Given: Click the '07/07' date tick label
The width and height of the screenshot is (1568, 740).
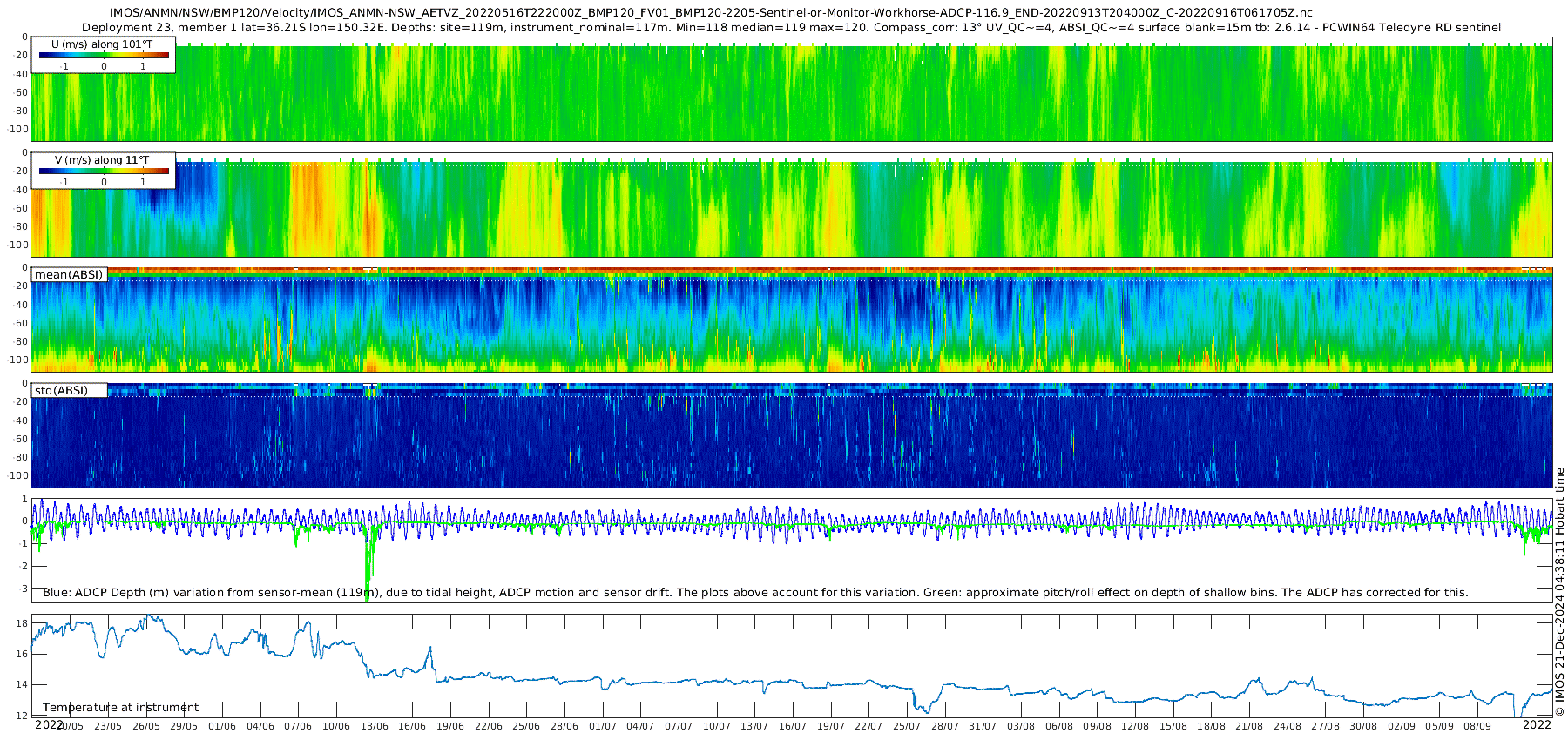Looking at the screenshot, I should [x=679, y=726].
